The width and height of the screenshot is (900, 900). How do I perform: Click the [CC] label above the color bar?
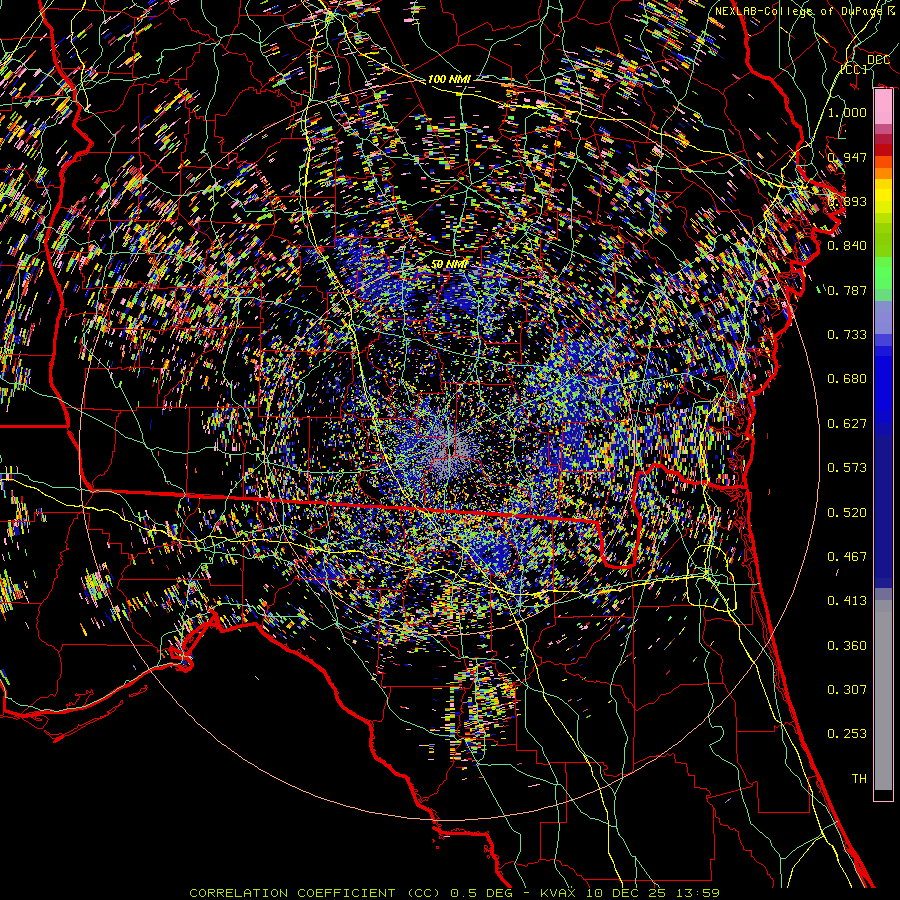click(854, 69)
